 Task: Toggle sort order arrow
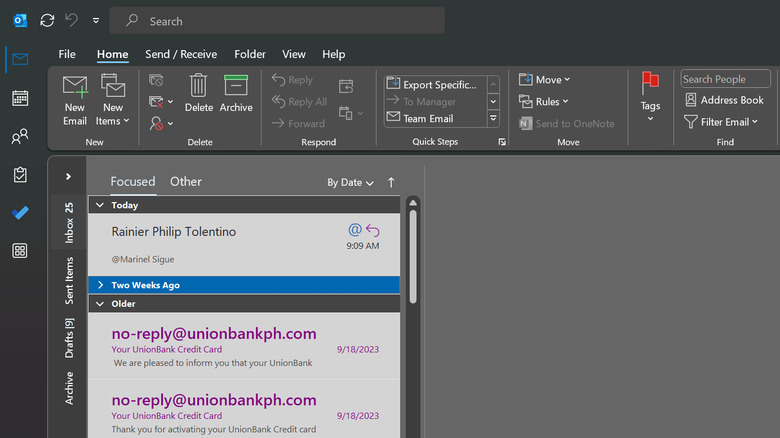391,183
